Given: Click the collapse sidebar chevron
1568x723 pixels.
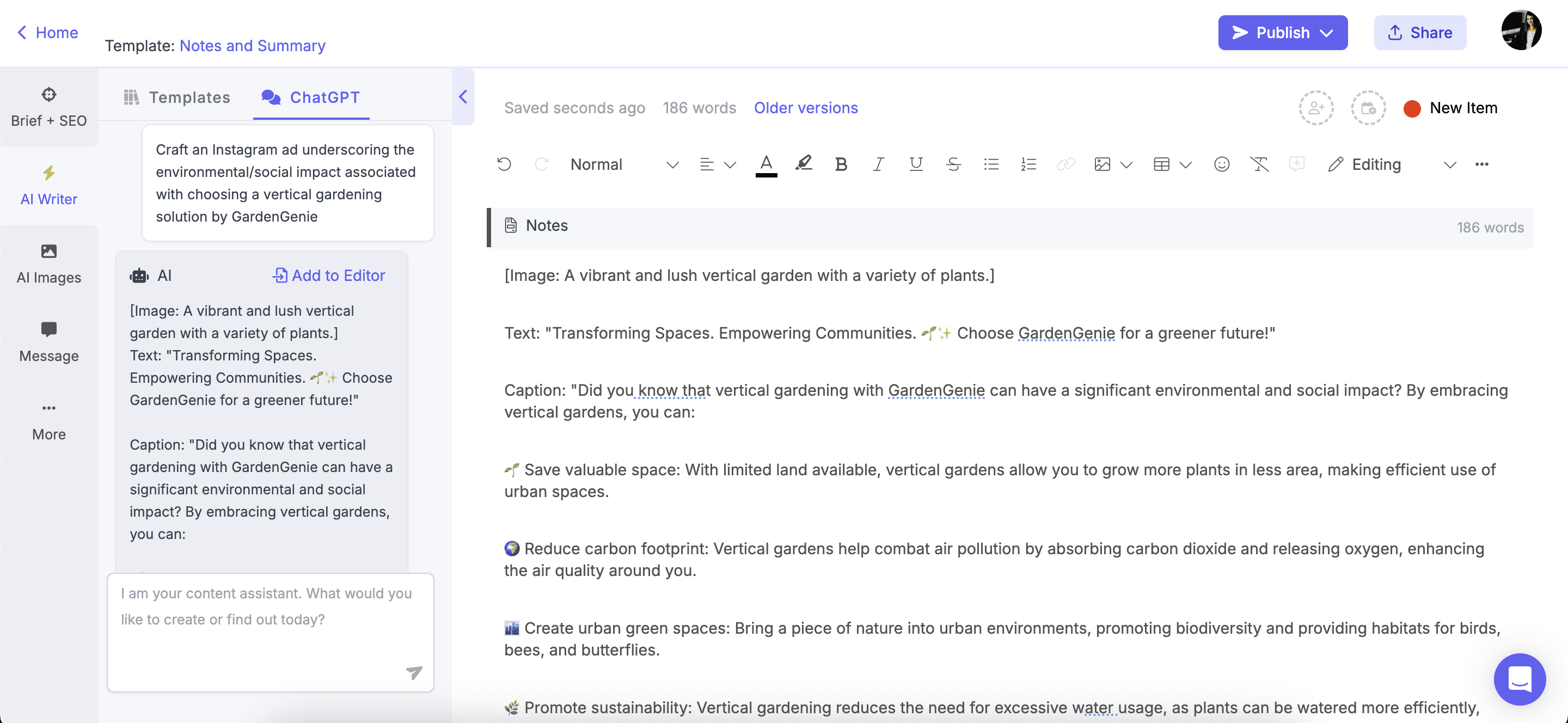Looking at the screenshot, I should tap(462, 96).
